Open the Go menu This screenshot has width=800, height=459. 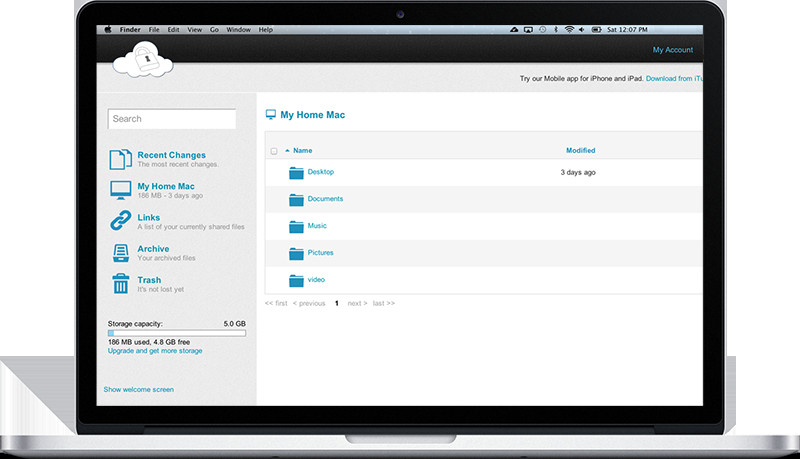[x=214, y=30]
